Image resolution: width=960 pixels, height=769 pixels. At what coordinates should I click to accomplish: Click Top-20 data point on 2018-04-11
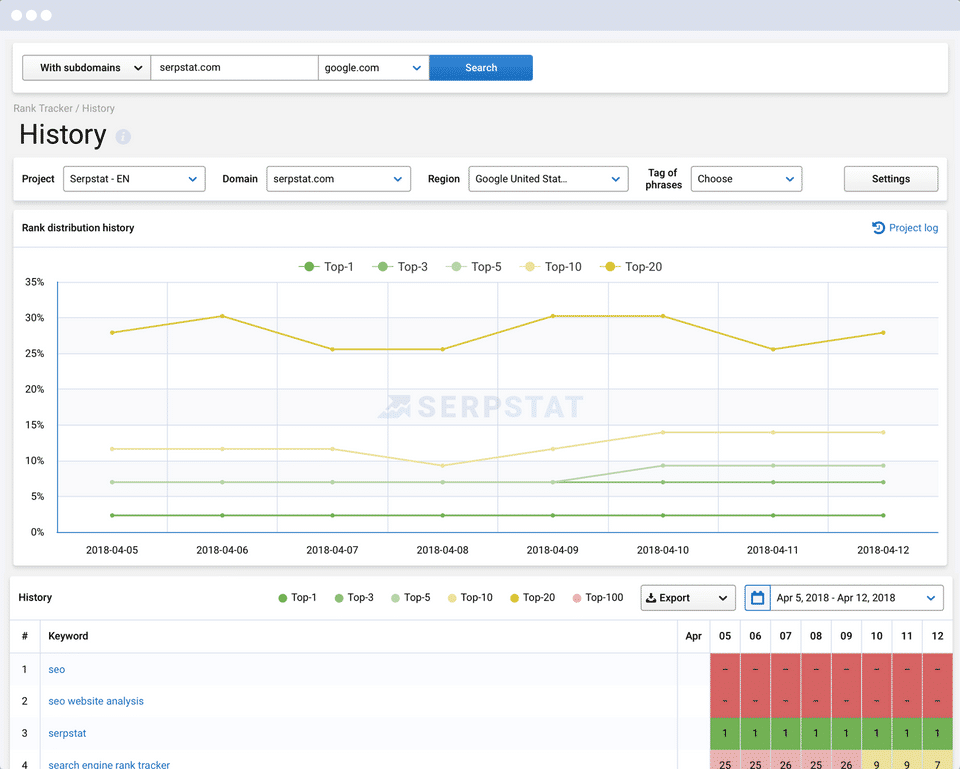773,349
